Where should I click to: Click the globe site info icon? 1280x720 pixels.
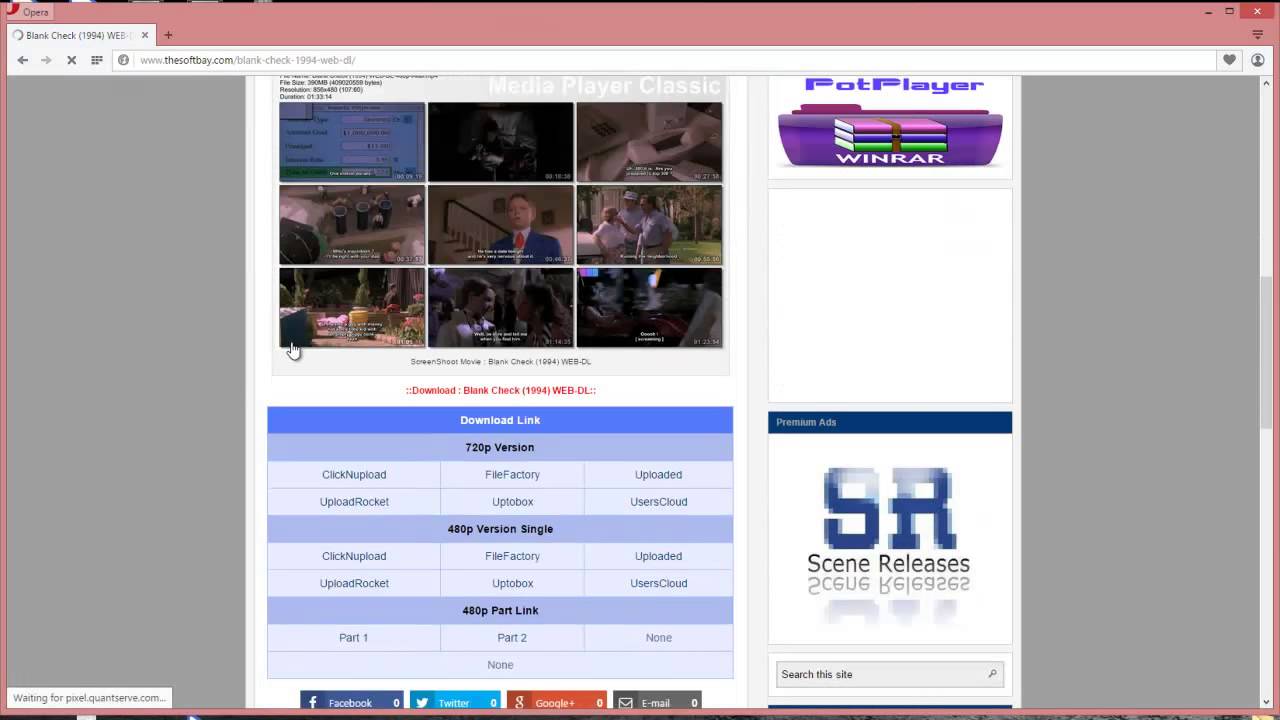124,60
